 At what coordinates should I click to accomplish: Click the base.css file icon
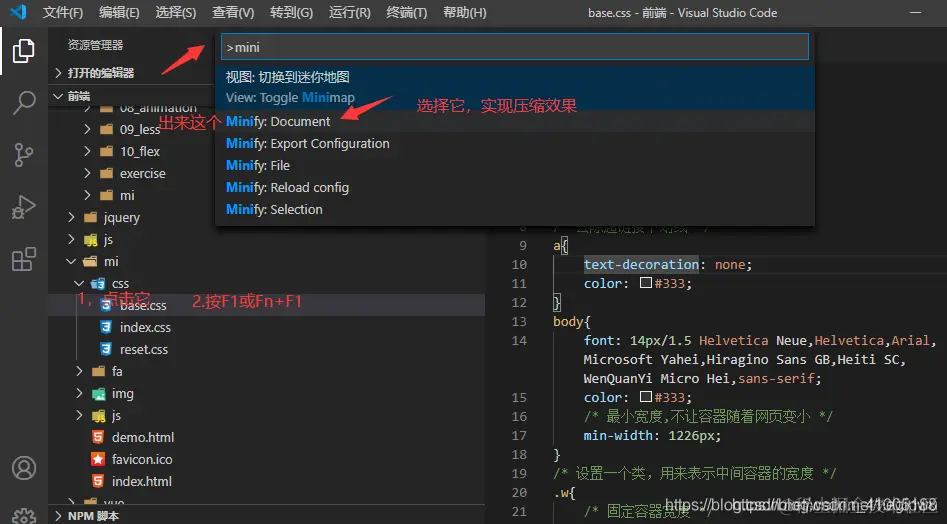click(106, 305)
